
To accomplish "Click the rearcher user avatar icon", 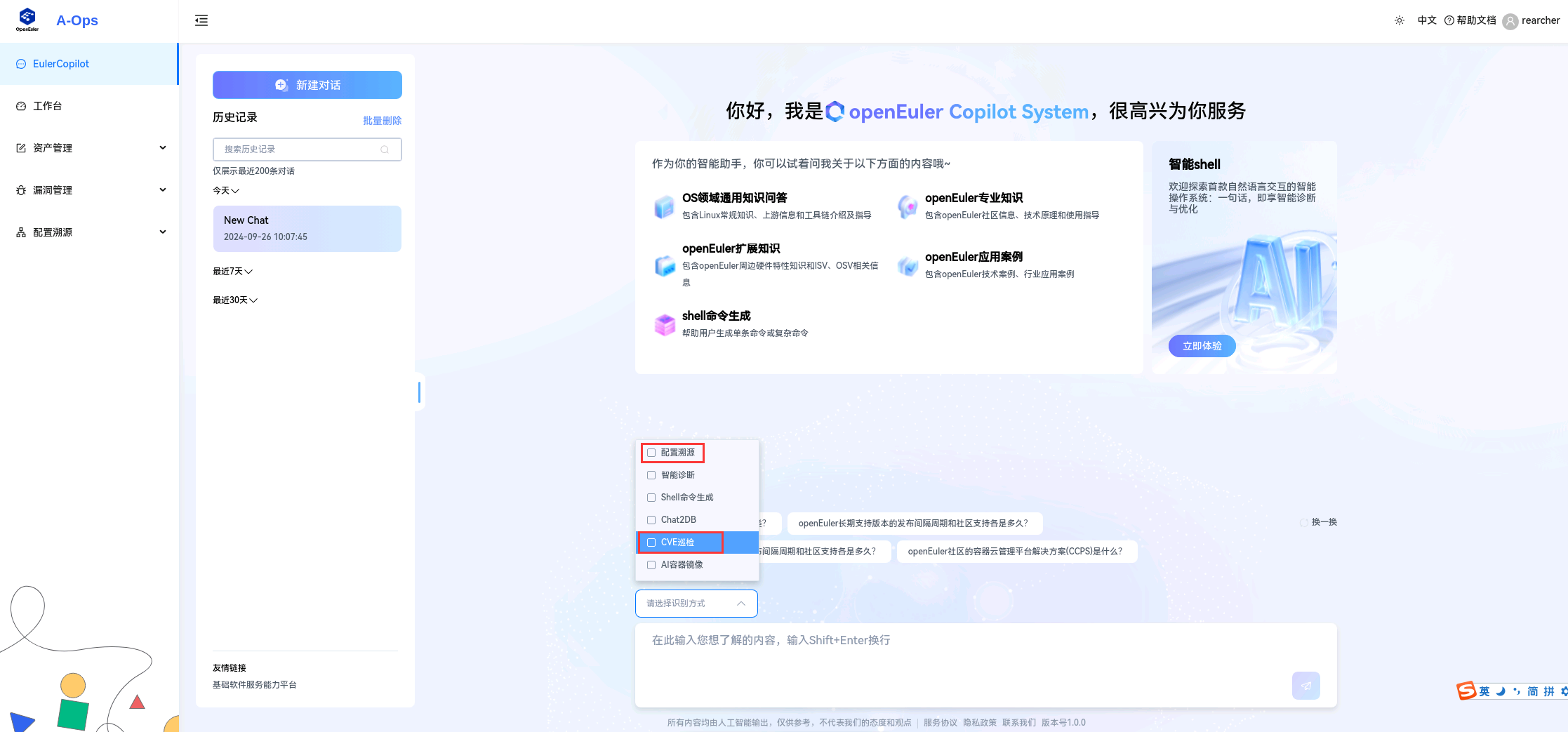I will coord(1510,21).
